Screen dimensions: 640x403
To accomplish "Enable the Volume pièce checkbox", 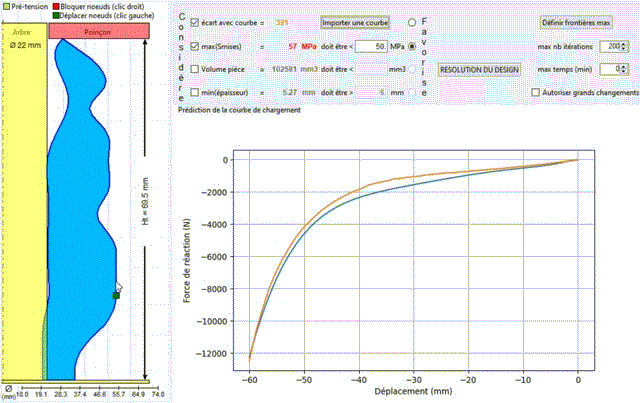I will [x=195, y=70].
